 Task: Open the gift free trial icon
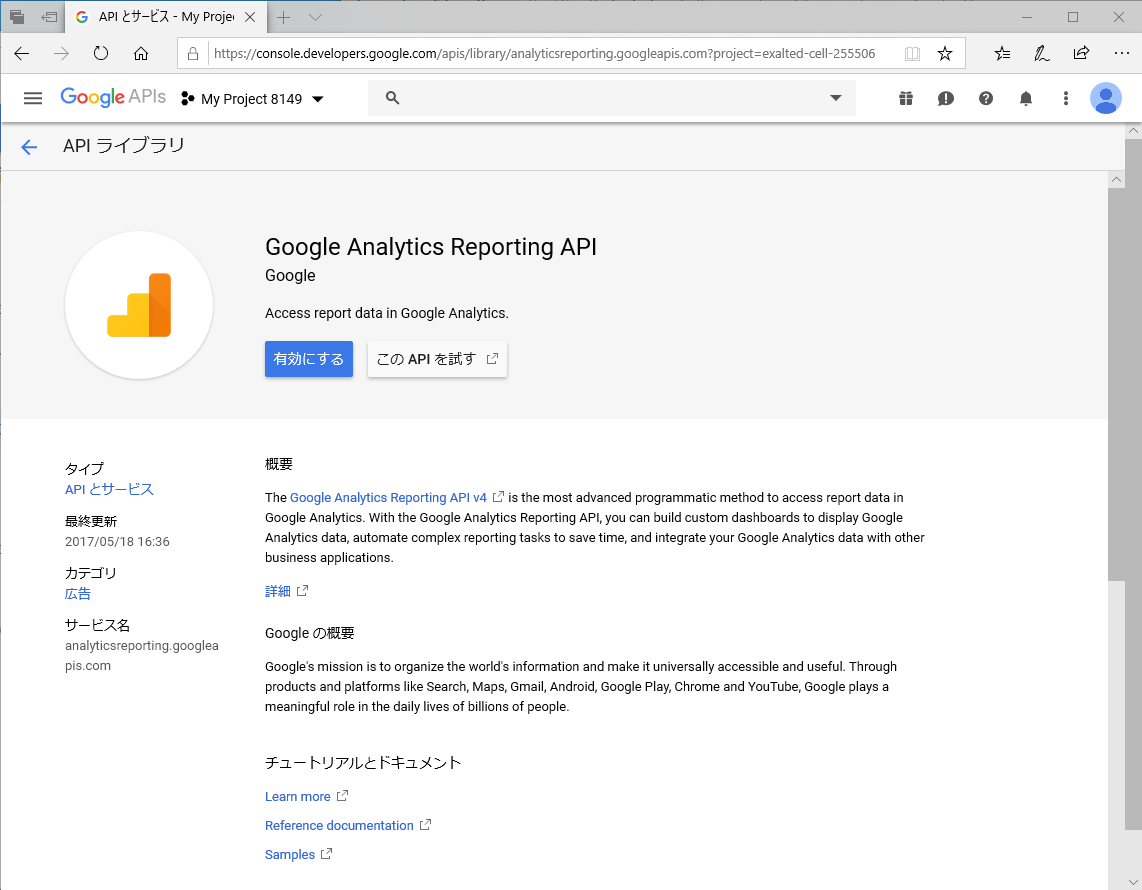click(906, 98)
